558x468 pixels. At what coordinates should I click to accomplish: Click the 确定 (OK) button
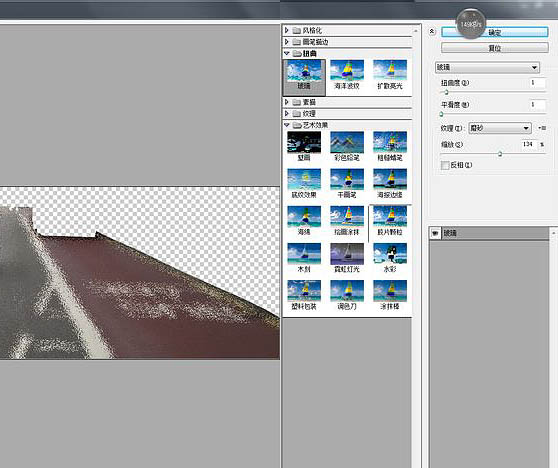click(495, 32)
